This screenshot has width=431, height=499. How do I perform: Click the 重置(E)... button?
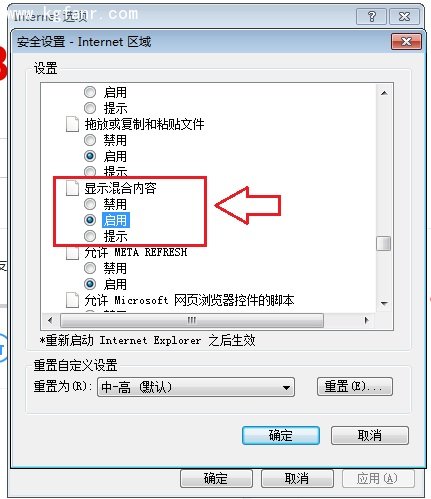pyautogui.click(x=355, y=387)
